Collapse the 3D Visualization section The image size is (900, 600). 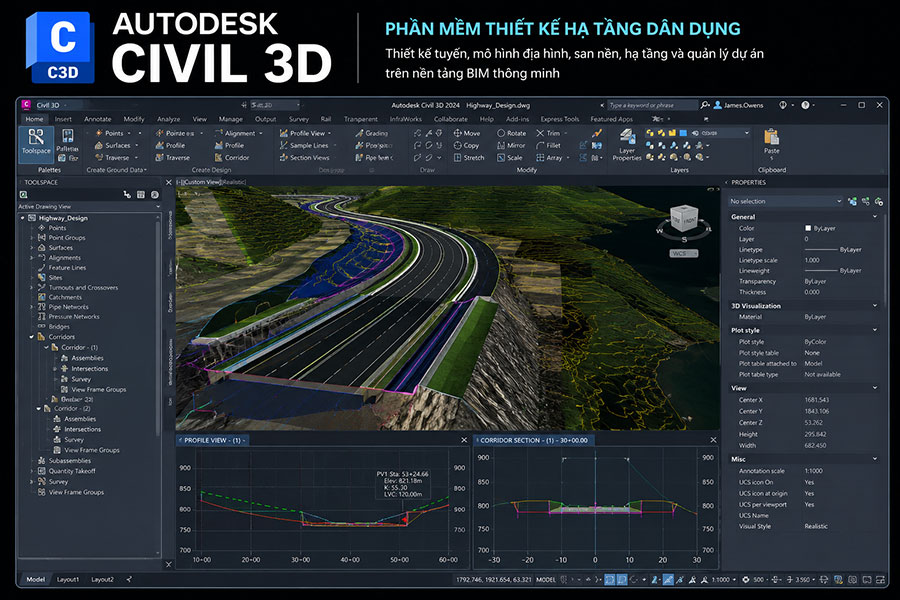(x=875, y=306)
